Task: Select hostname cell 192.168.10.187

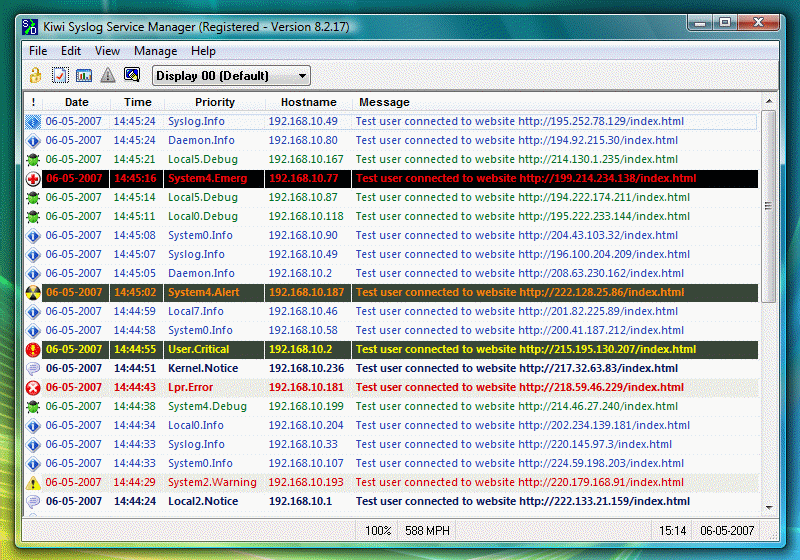Action: (x=308, y=292)
